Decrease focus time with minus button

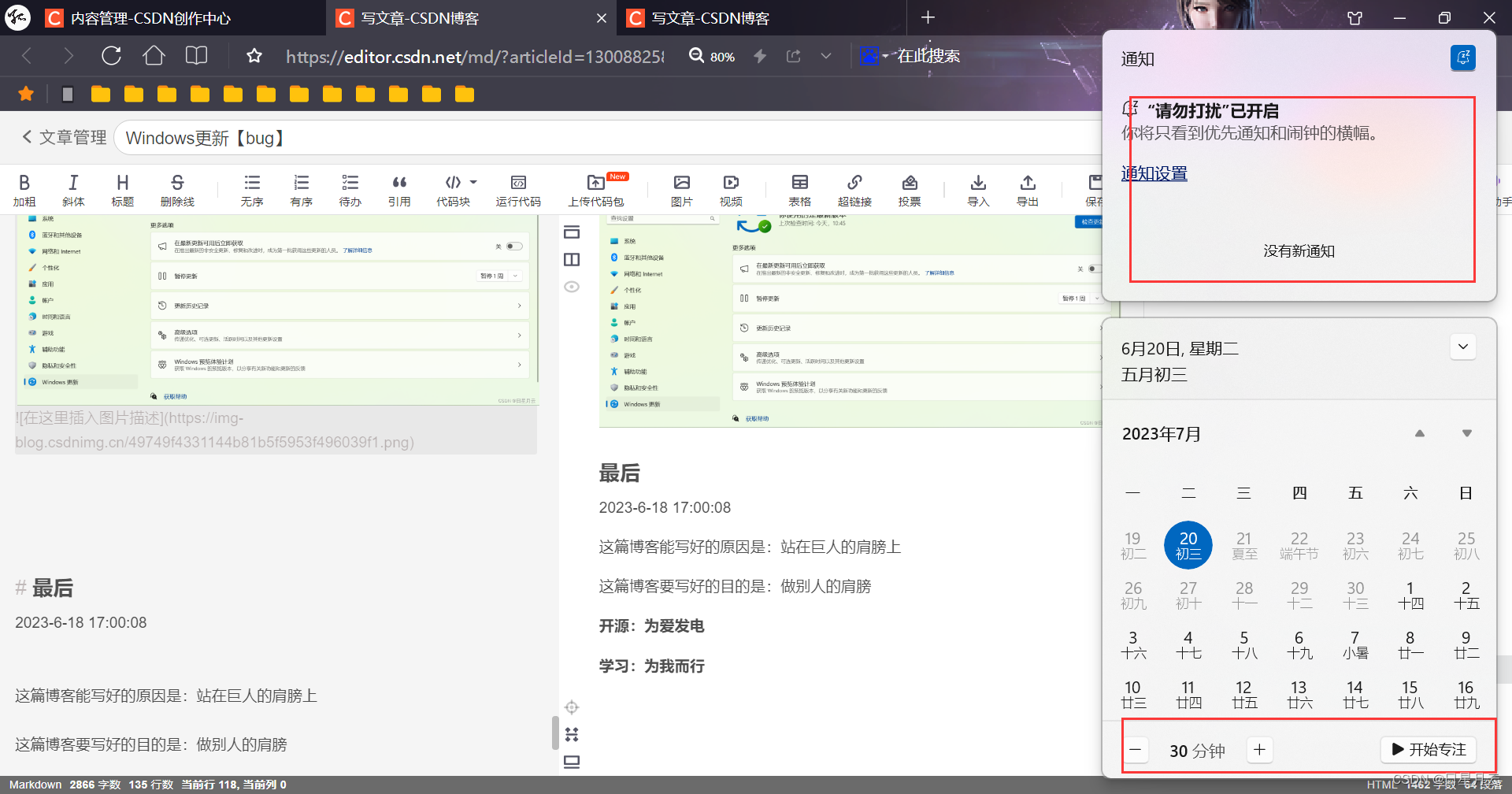pos(1136,749)
